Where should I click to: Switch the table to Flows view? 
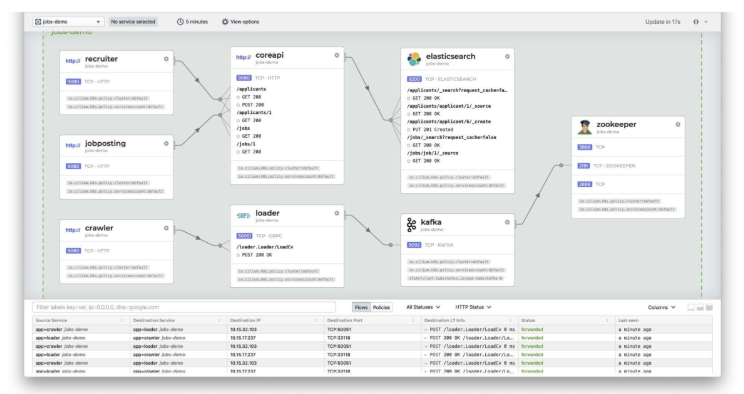[361, 308]
